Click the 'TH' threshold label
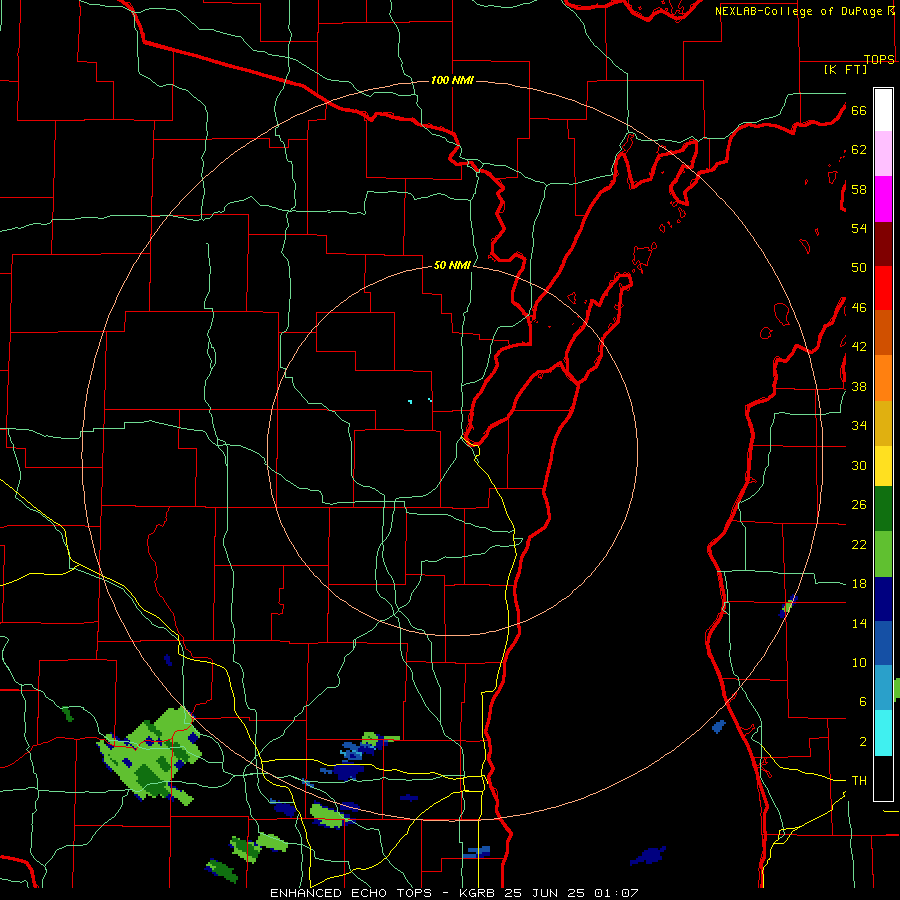This screenshot has width=900, height=900. 859,781
